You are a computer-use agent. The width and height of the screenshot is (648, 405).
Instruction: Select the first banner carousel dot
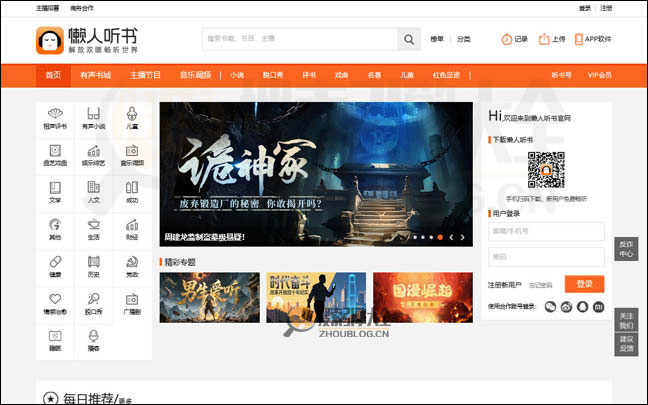coord(415,237)
